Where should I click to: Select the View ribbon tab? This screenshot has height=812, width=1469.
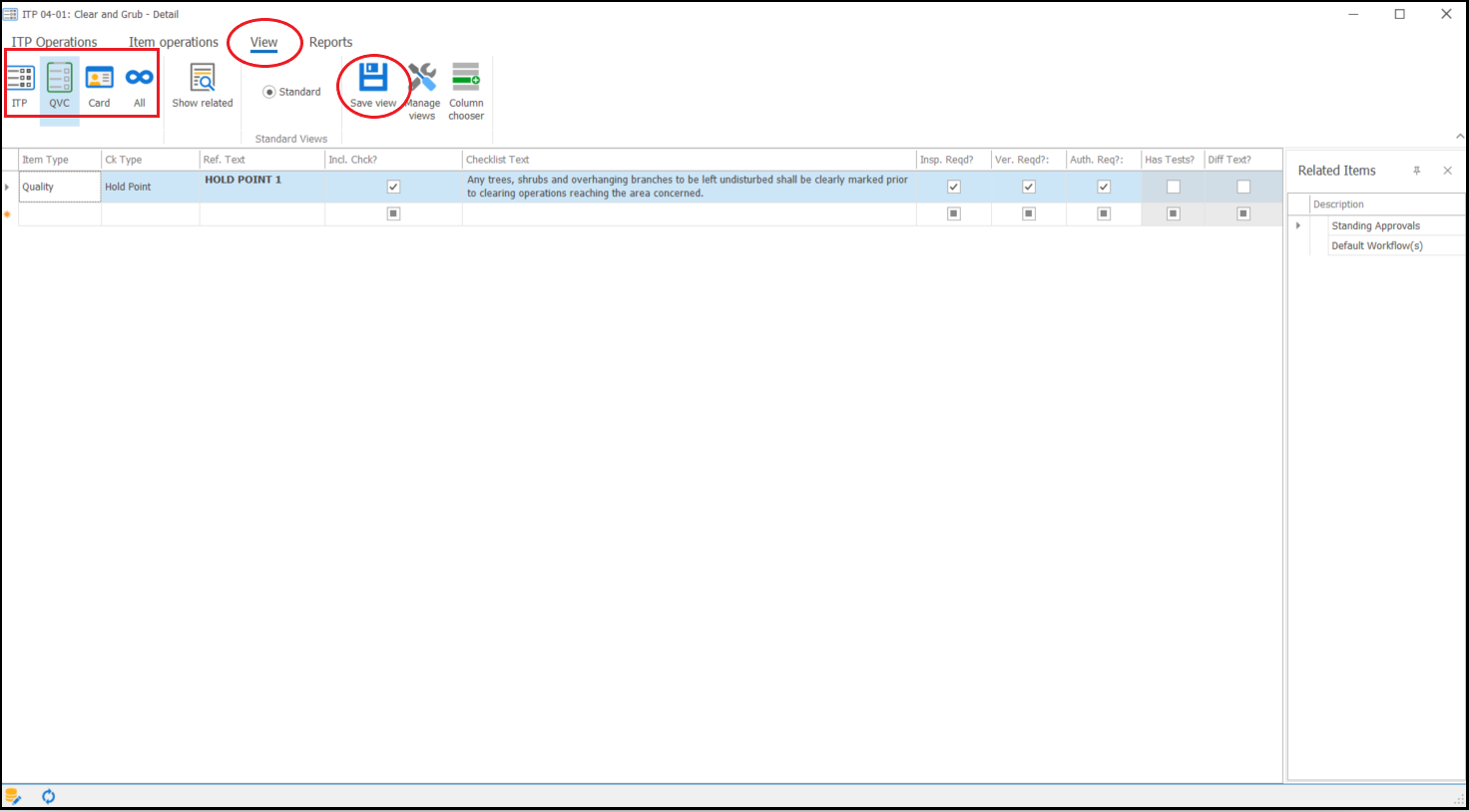(x=263, y=42)
